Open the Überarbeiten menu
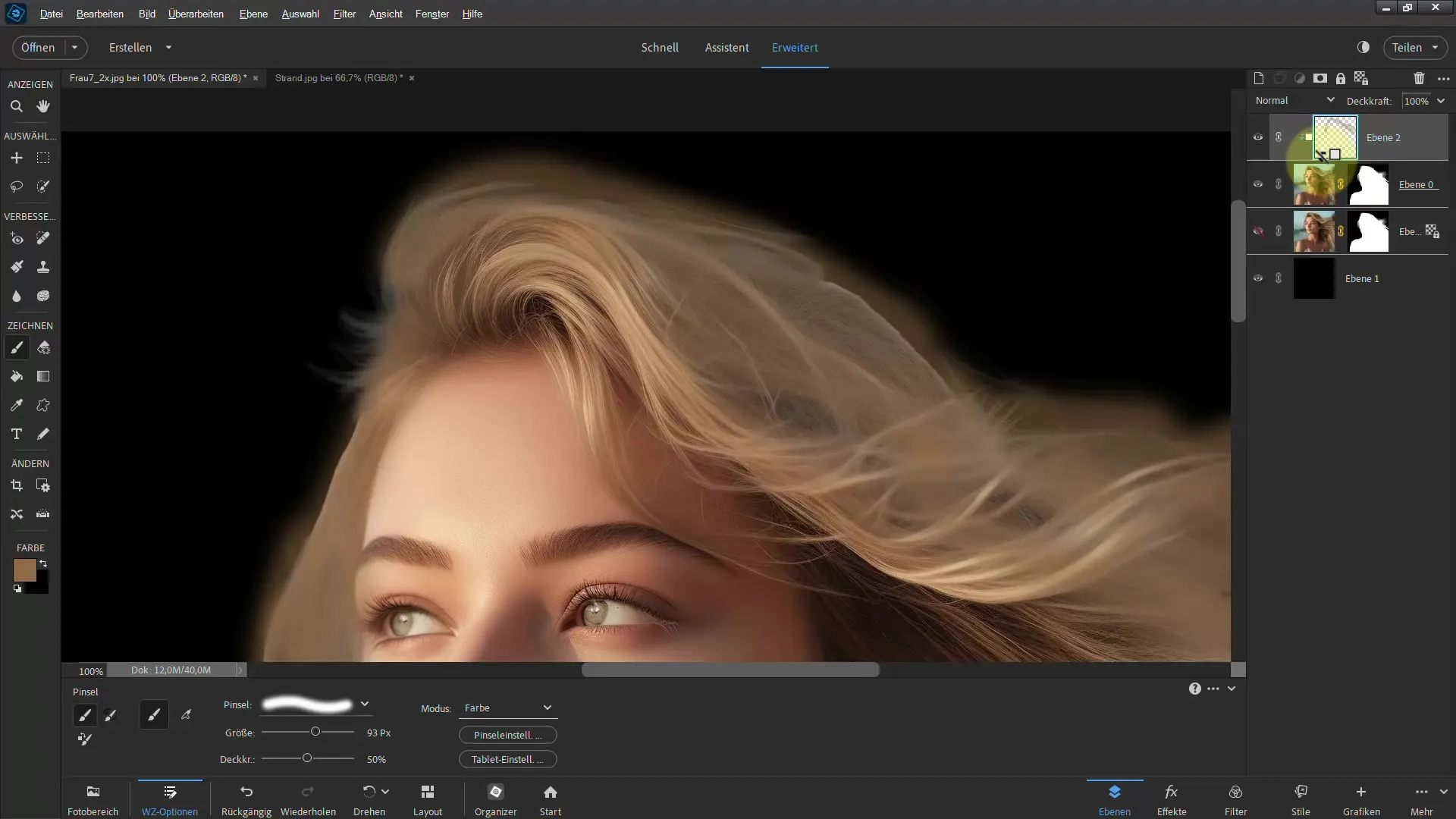 click(196, 14)
